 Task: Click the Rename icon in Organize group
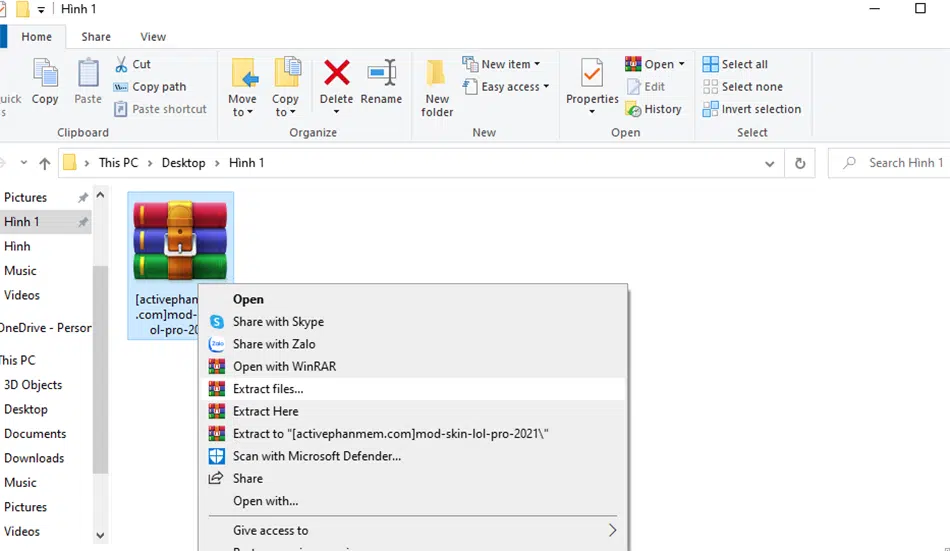[381, 74]
